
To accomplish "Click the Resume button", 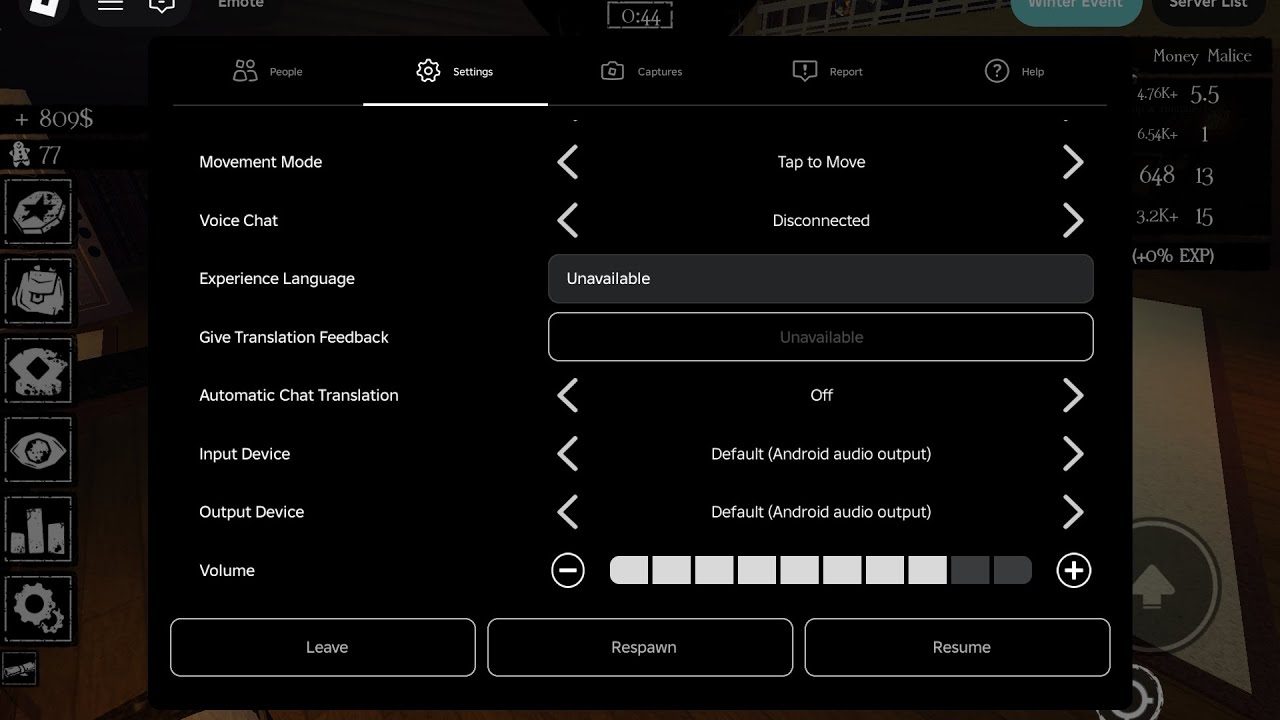I will 957,647.
